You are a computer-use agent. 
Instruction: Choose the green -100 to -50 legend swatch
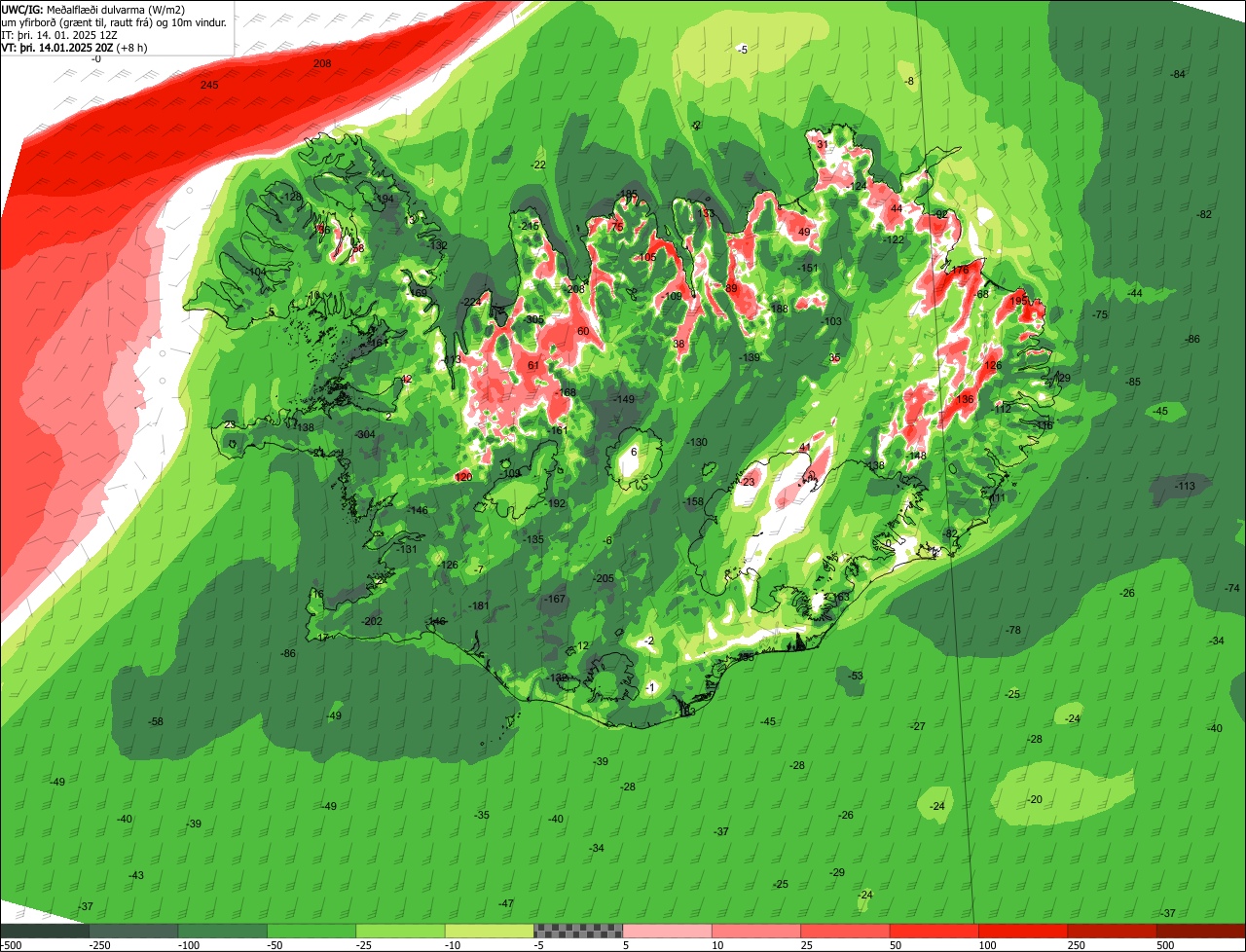click(x=223, y=931)
